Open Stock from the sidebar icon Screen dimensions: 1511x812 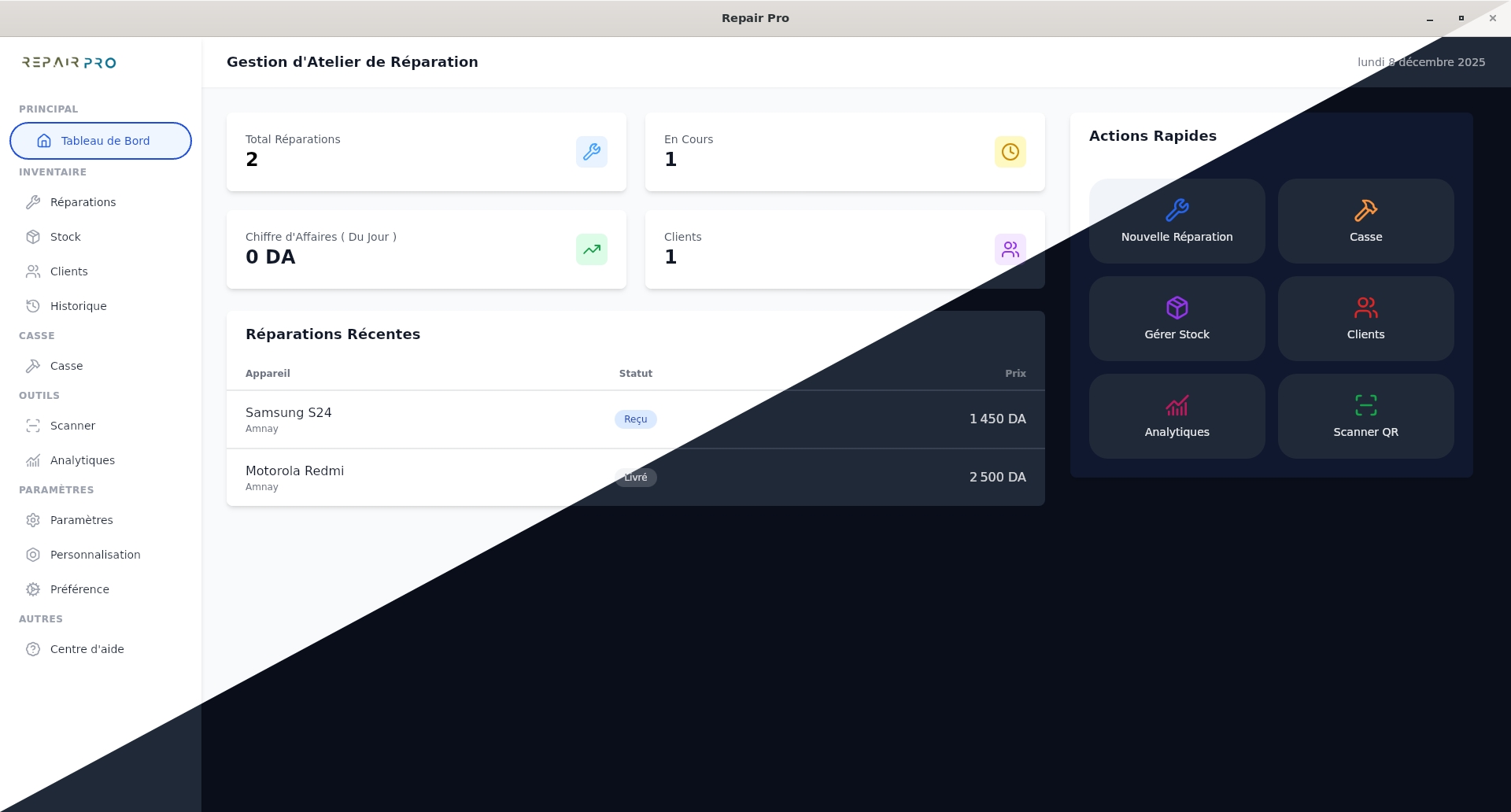[x=32, y=237]
